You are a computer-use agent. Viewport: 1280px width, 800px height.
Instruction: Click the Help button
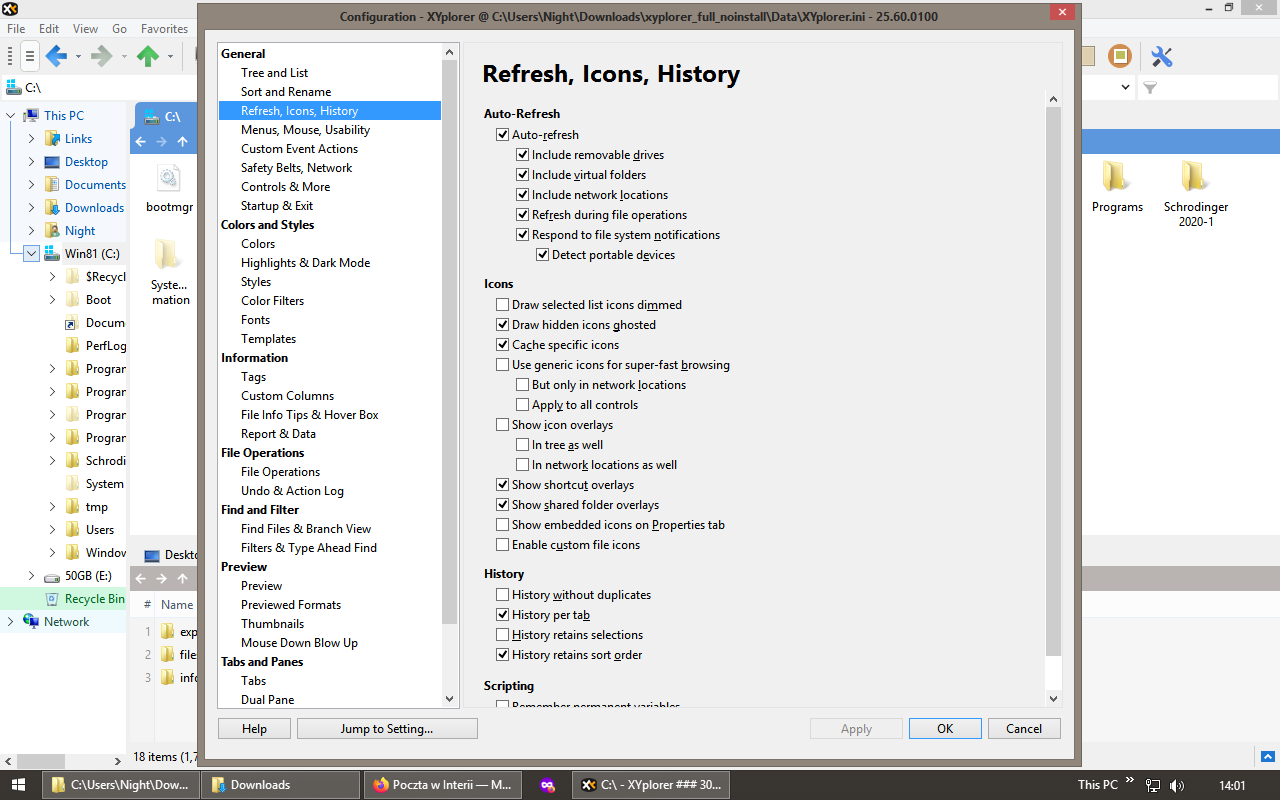(254, 728)
